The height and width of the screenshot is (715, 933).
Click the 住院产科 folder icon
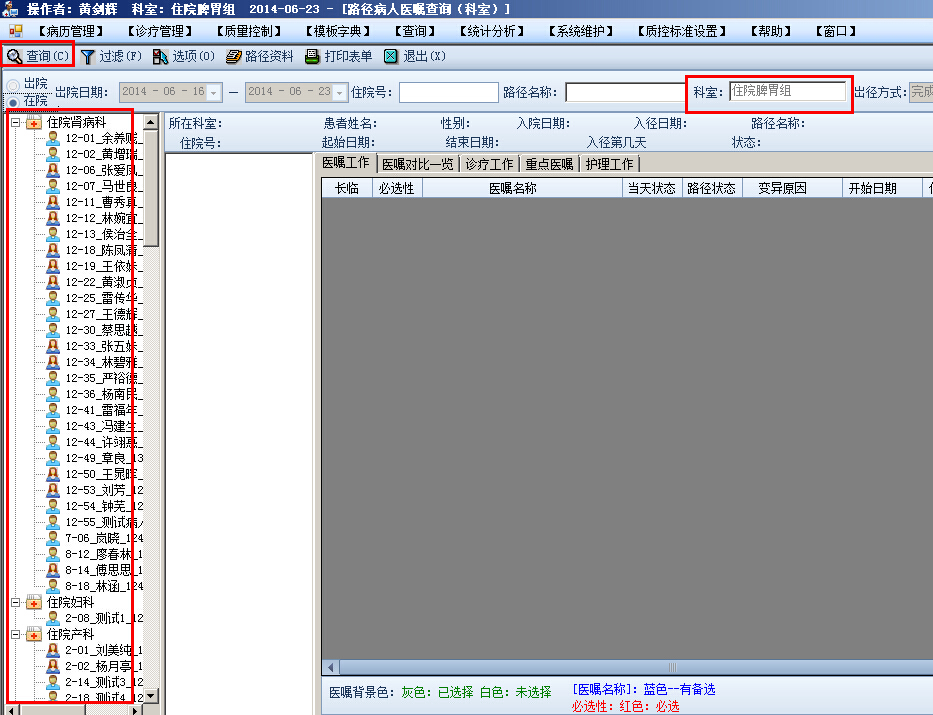[x=34, y=634]
